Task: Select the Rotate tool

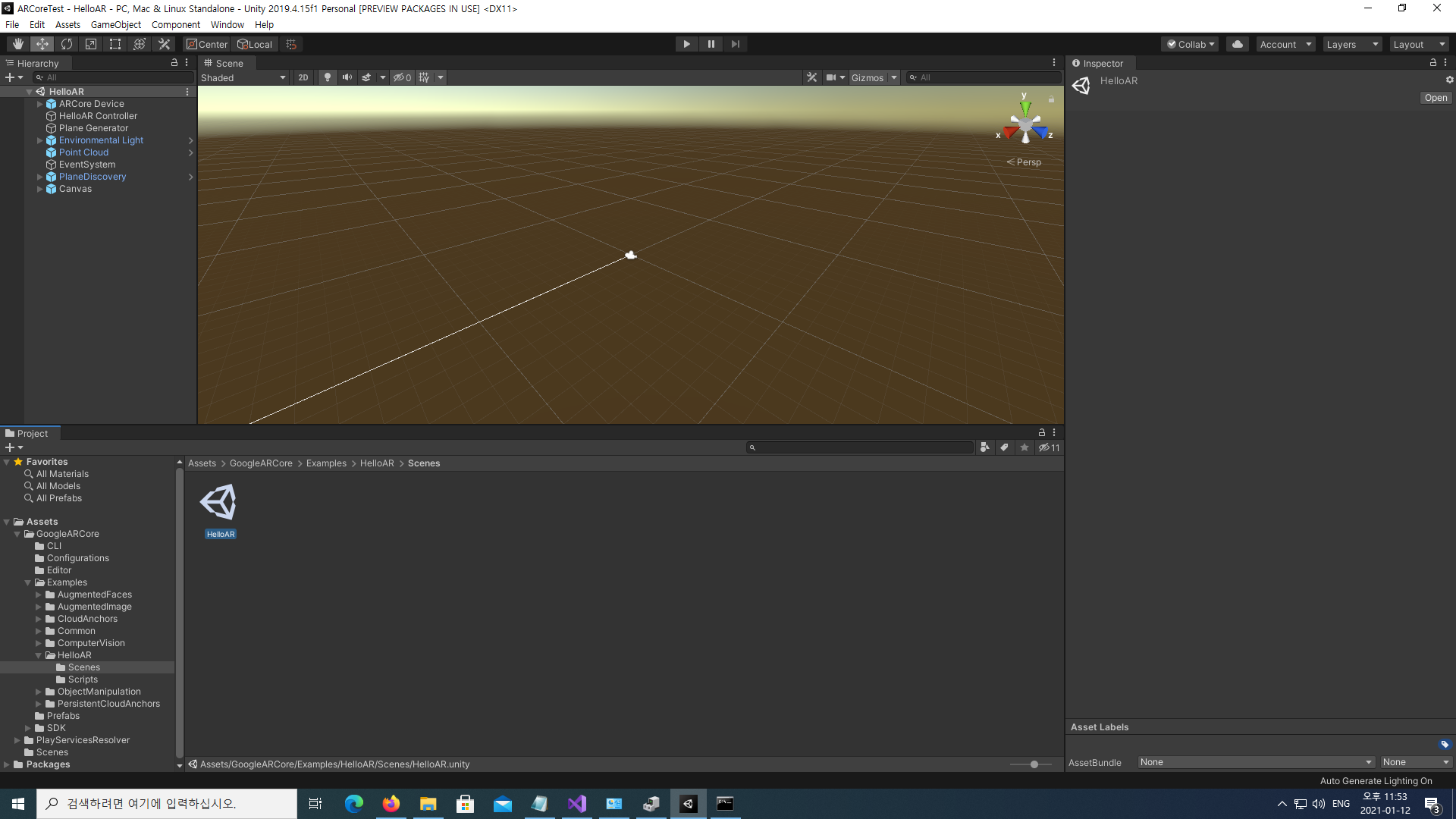Action: (x=67, y=44)
